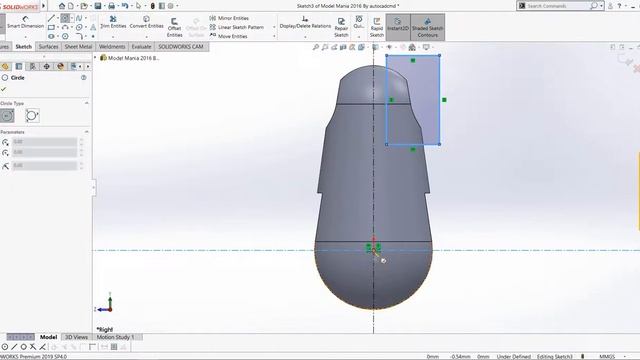
Task: Confirm Circle with the green checkmark
Action: (4, 89)
